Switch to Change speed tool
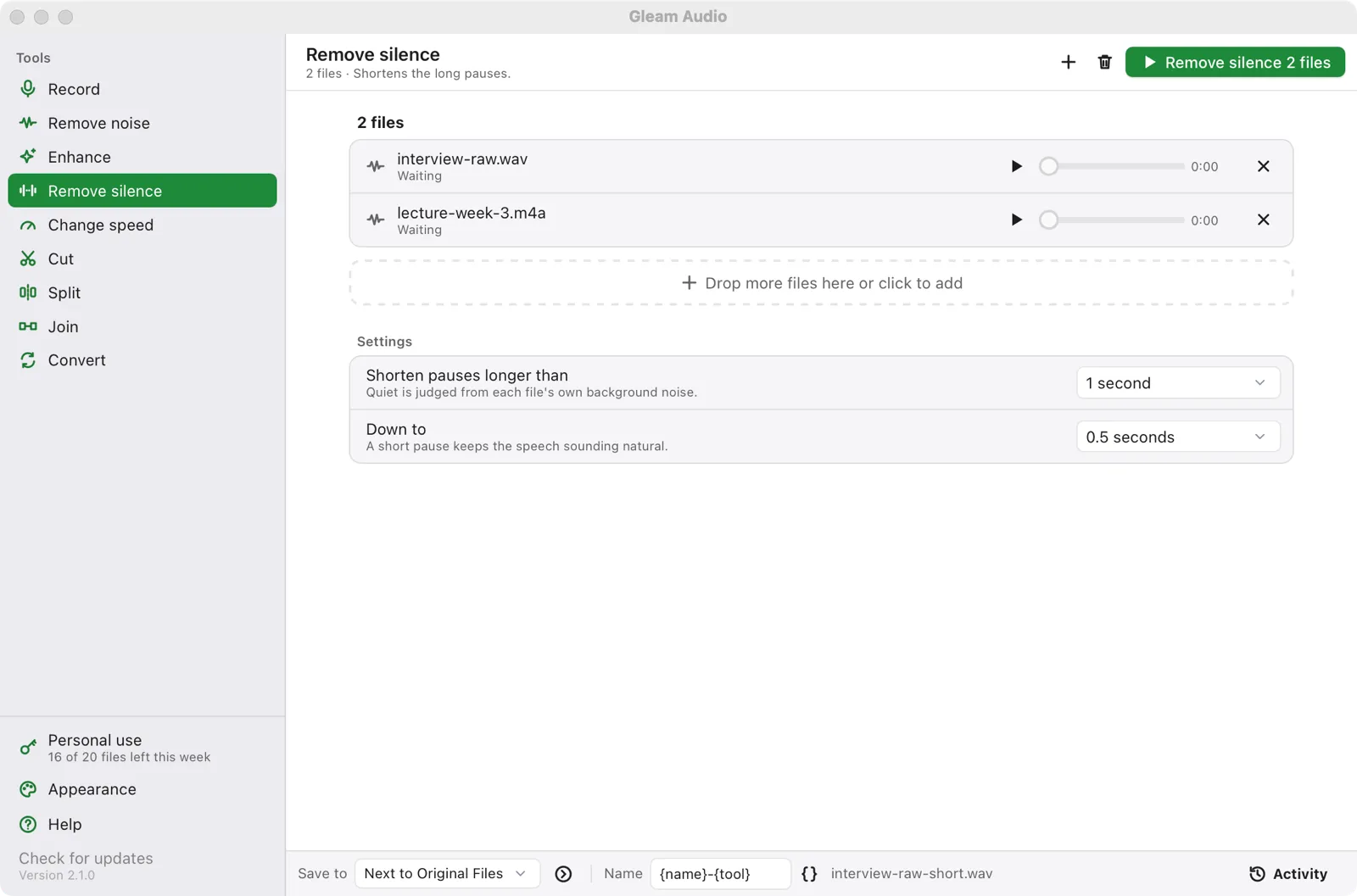 tap(142, 225)
